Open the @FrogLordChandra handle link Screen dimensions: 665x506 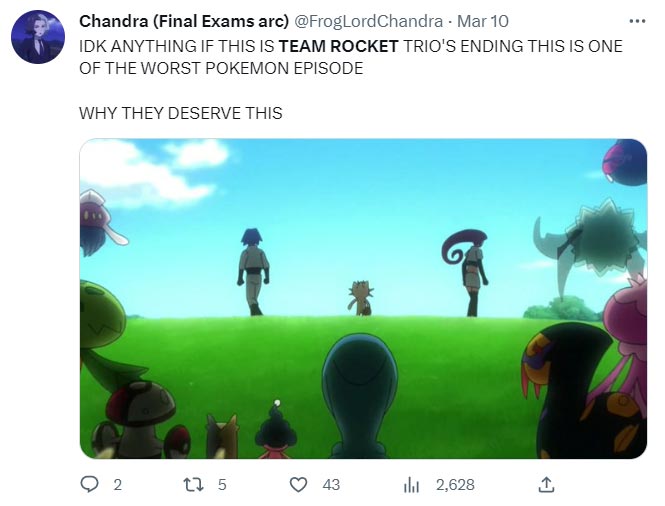pyautogui.click(x=368, y=21)
